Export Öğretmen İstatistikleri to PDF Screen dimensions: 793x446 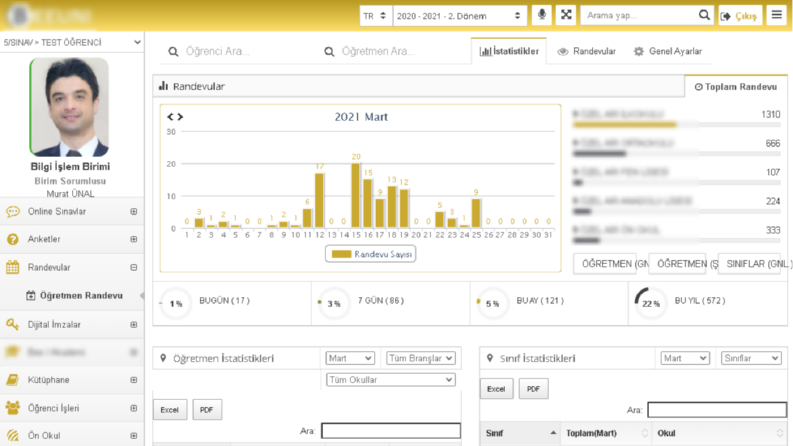[206, 410]
